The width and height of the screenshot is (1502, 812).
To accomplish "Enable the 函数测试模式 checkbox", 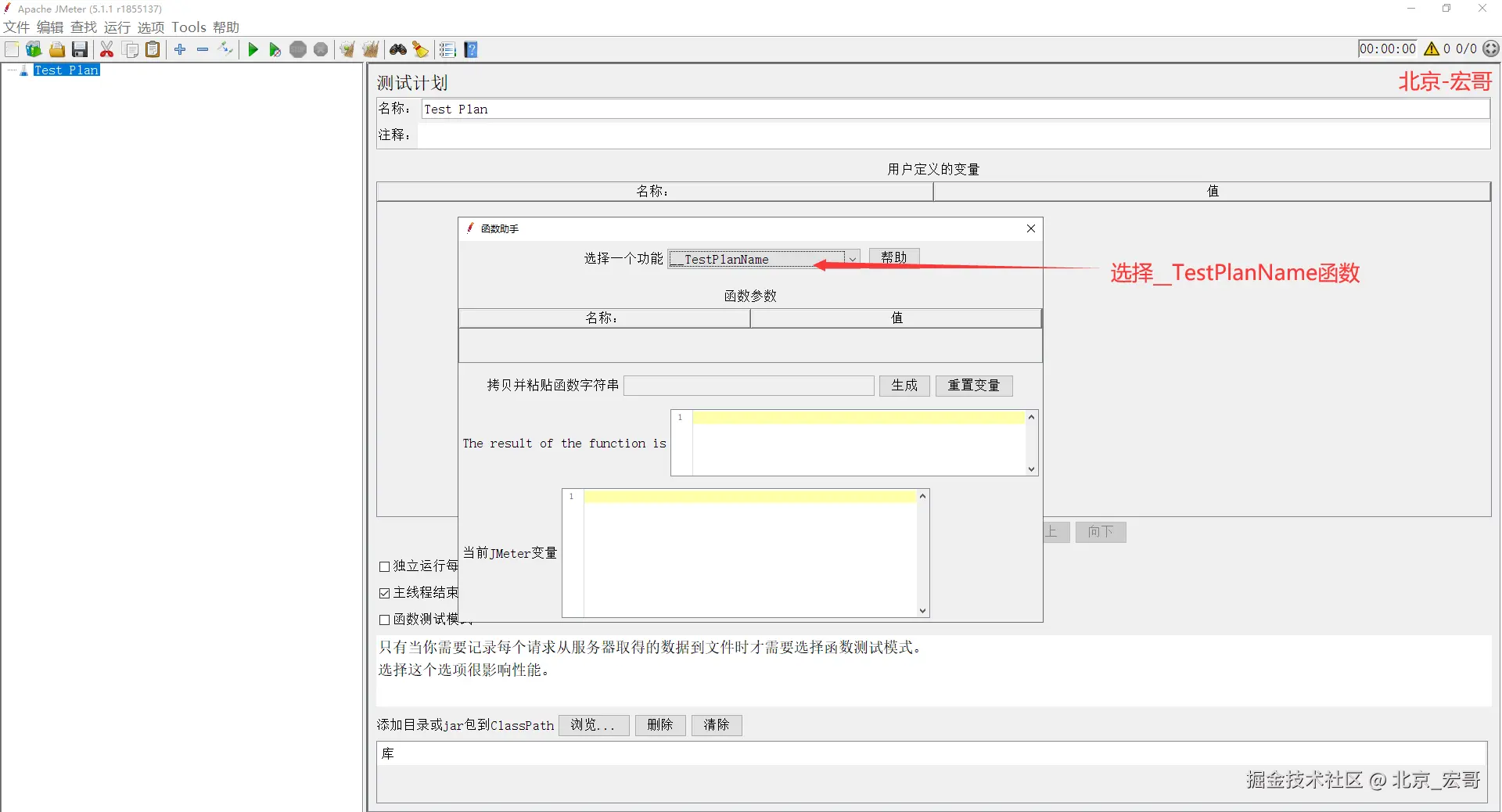I will 384,620.
